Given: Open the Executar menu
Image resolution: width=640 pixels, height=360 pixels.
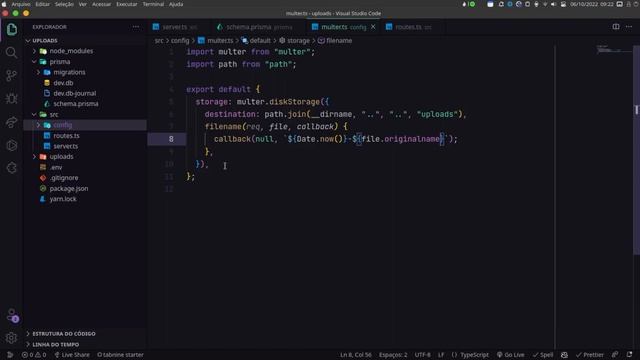Looking at the screenshot, I should pyautogui.click(x=127, y=4).
